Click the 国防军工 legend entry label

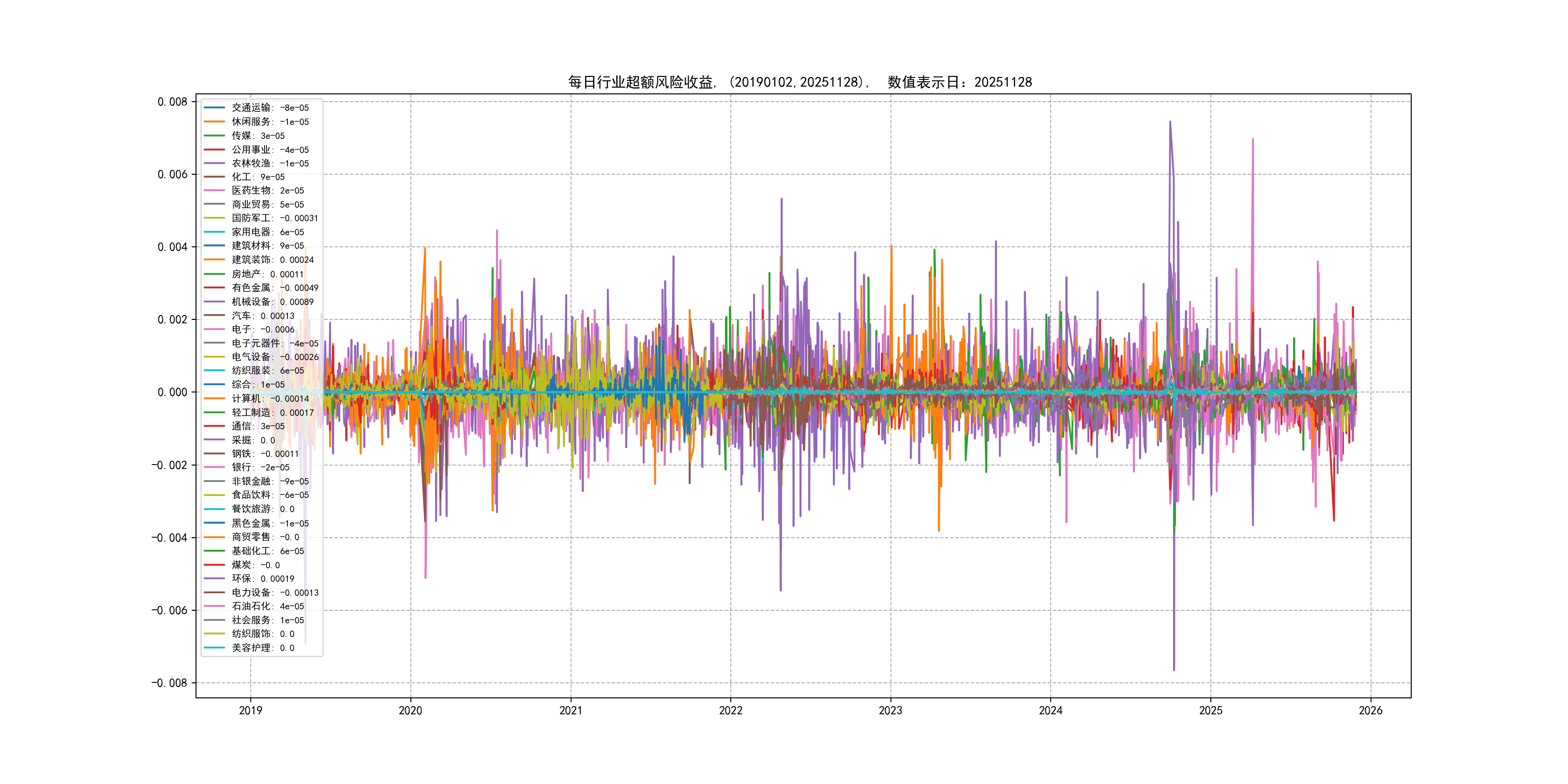point(274,218)
